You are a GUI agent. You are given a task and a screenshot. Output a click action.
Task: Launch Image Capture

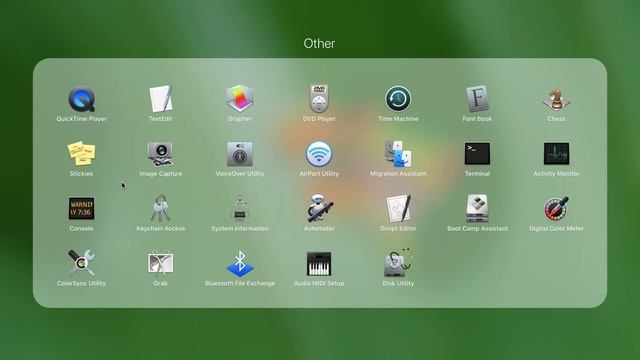160,153
